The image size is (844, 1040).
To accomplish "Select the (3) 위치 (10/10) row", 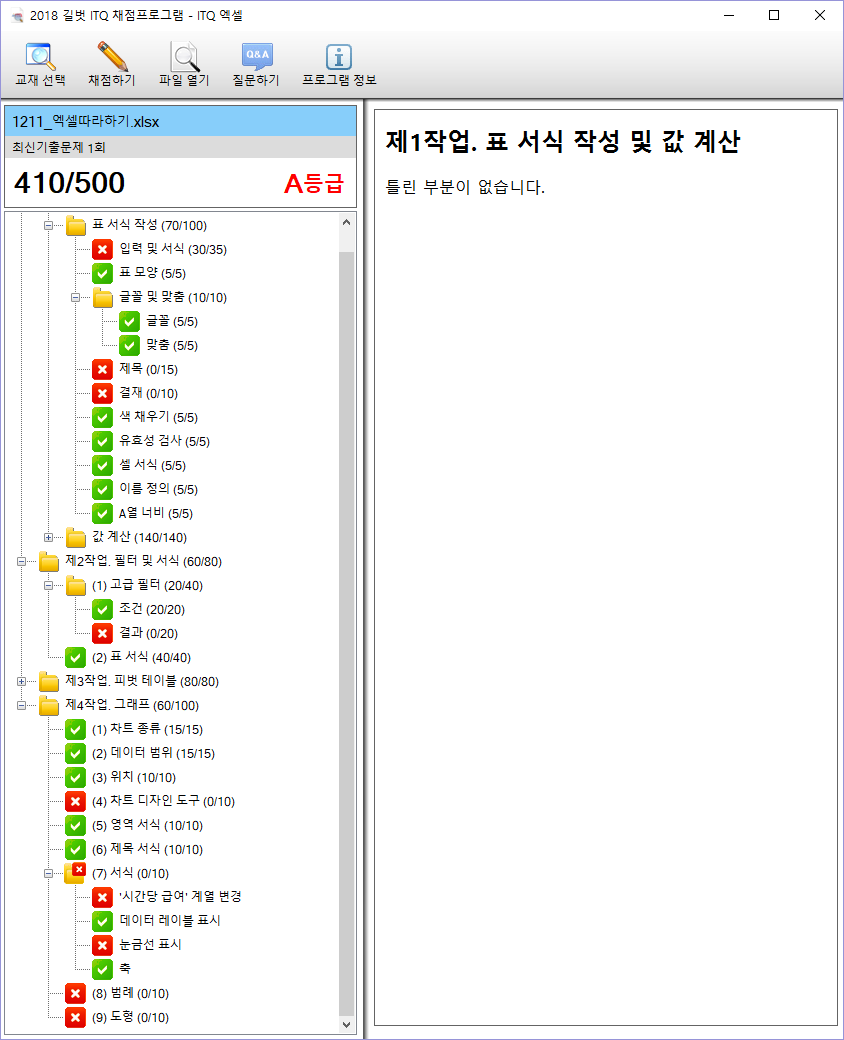I will click(134, 777).
